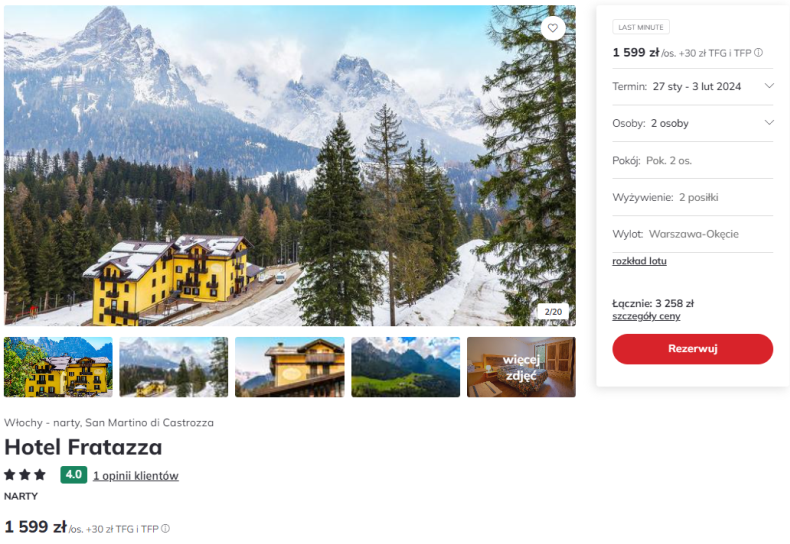Open więcej zdjęć thumbnail

521,367
